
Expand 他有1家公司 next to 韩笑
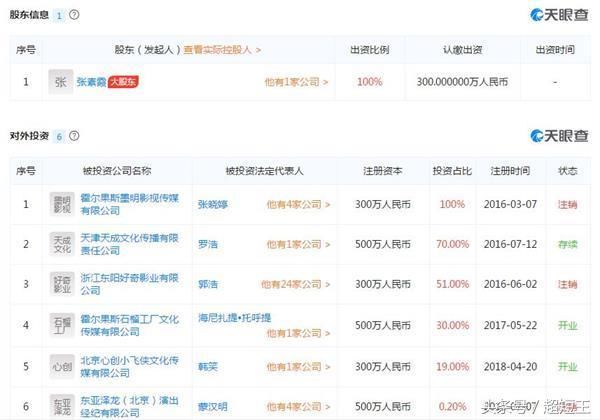[298, 366]
